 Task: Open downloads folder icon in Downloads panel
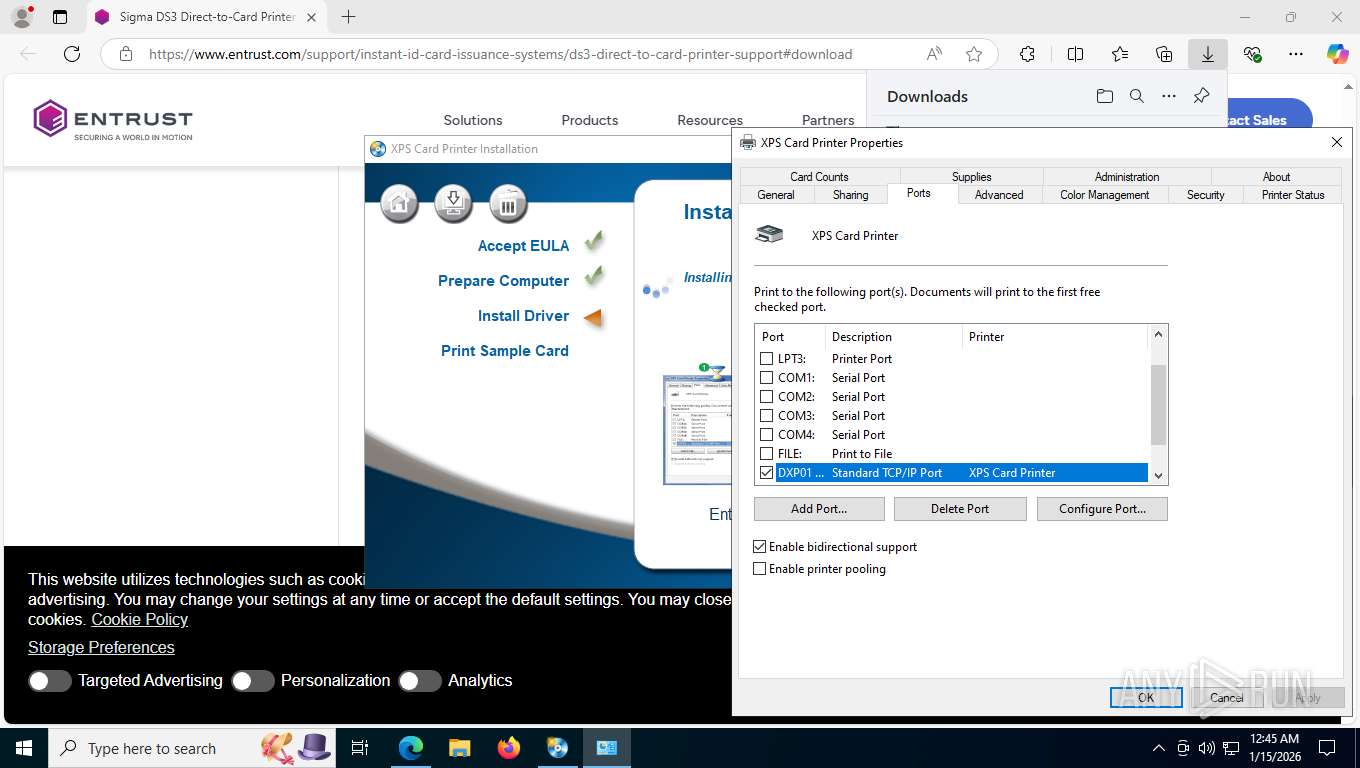pyautogui.click(x=1104, y=96)
